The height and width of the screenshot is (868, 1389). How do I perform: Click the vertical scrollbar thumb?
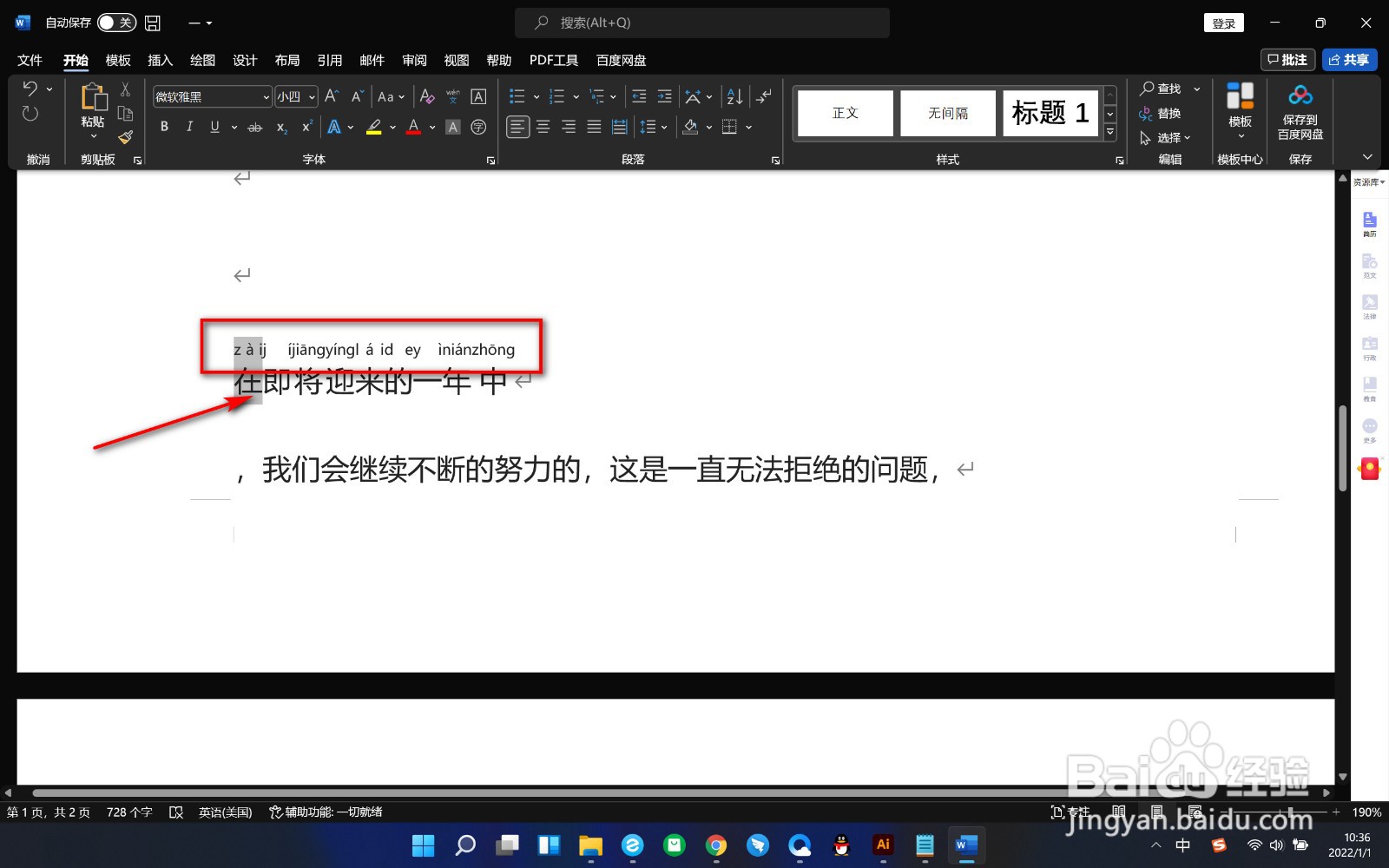(1343, 448)
